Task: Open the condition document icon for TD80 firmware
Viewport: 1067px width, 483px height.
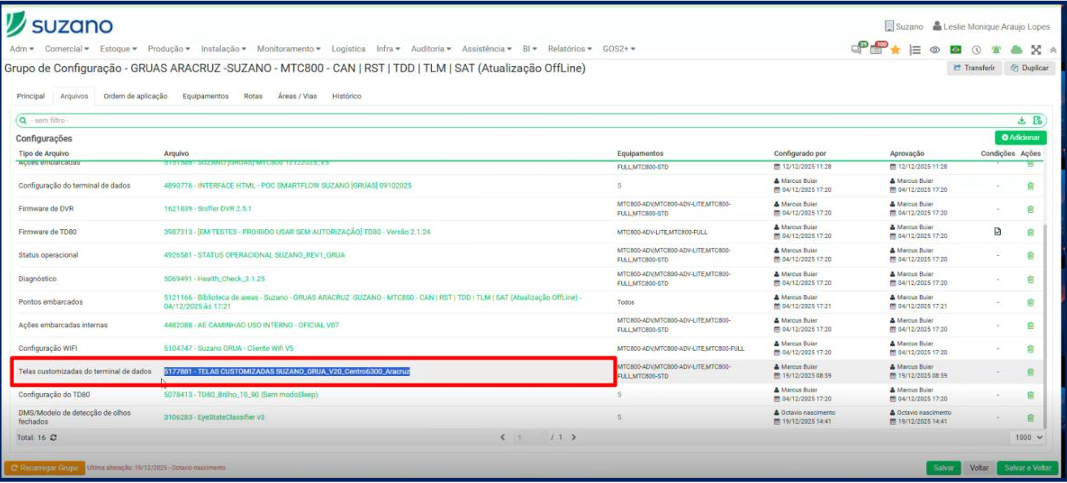Action: click(x=997, y=232)
